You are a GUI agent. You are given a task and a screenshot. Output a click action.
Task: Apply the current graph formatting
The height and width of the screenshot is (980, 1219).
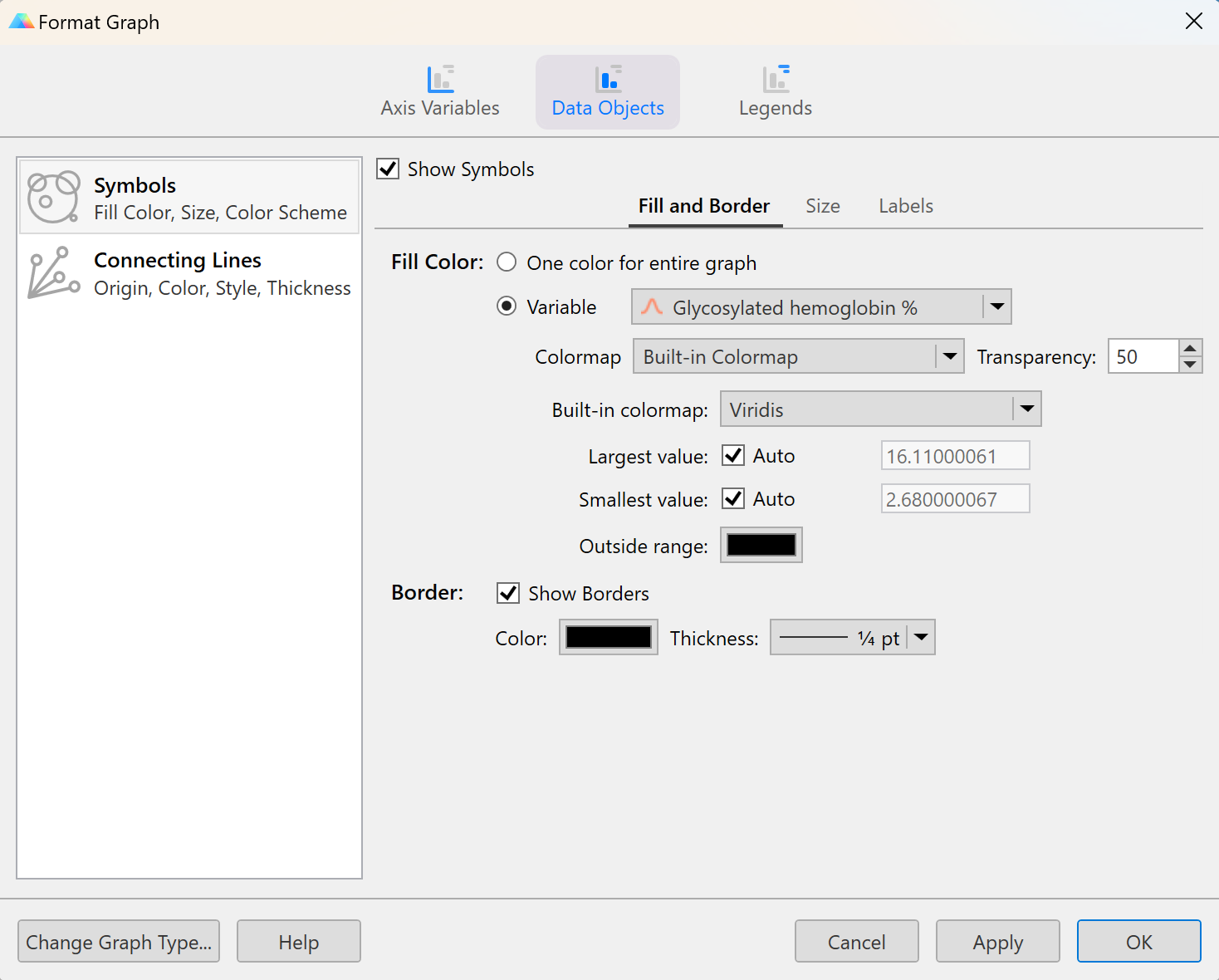(x=997, y=941)
